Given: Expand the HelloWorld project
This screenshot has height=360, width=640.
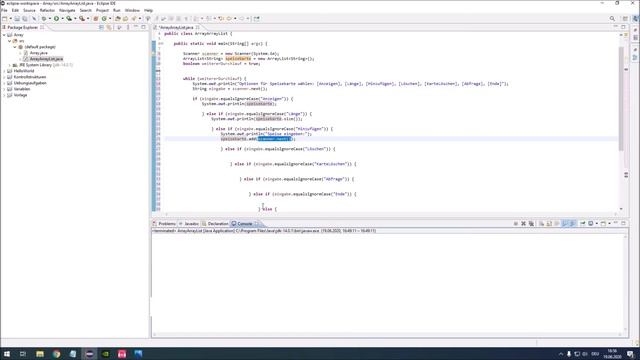Looking at the screenshot, I should pyautogui.click(x=4, y=71).
